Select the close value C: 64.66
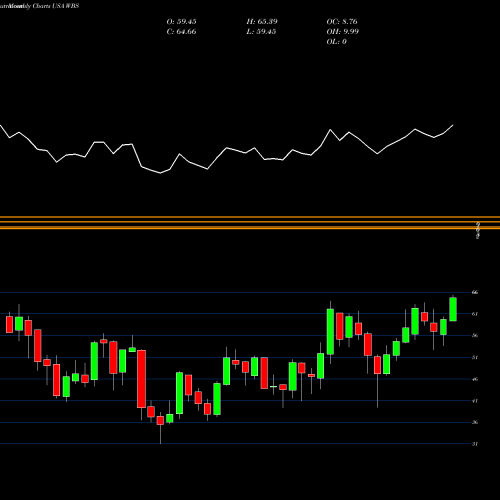Image resolution: width=500 pixels, height=500 pixels. point(181,32)
